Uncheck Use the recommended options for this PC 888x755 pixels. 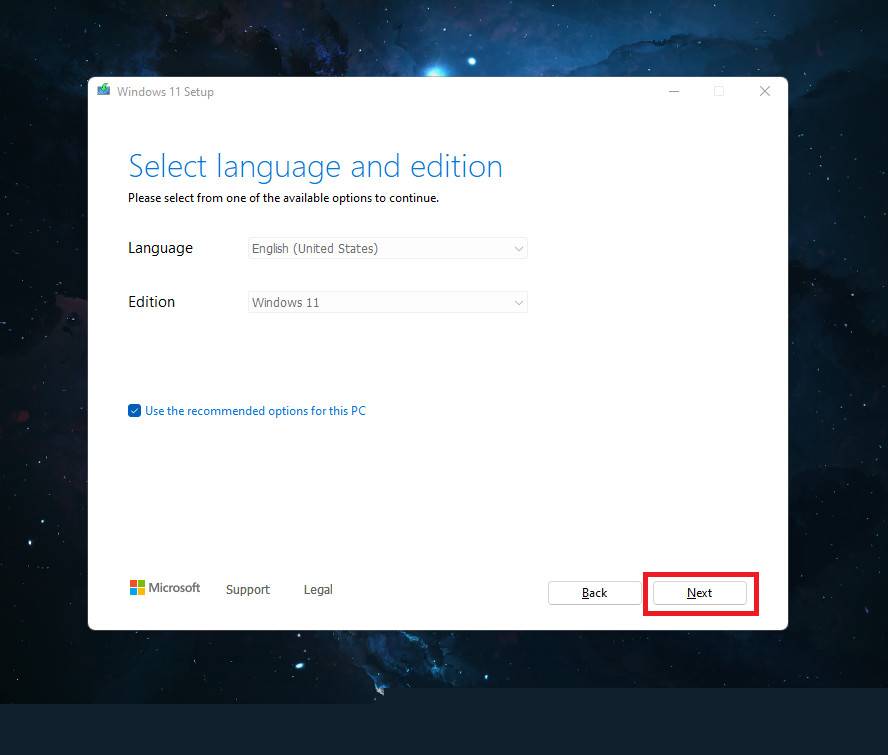tap(134, 411)
